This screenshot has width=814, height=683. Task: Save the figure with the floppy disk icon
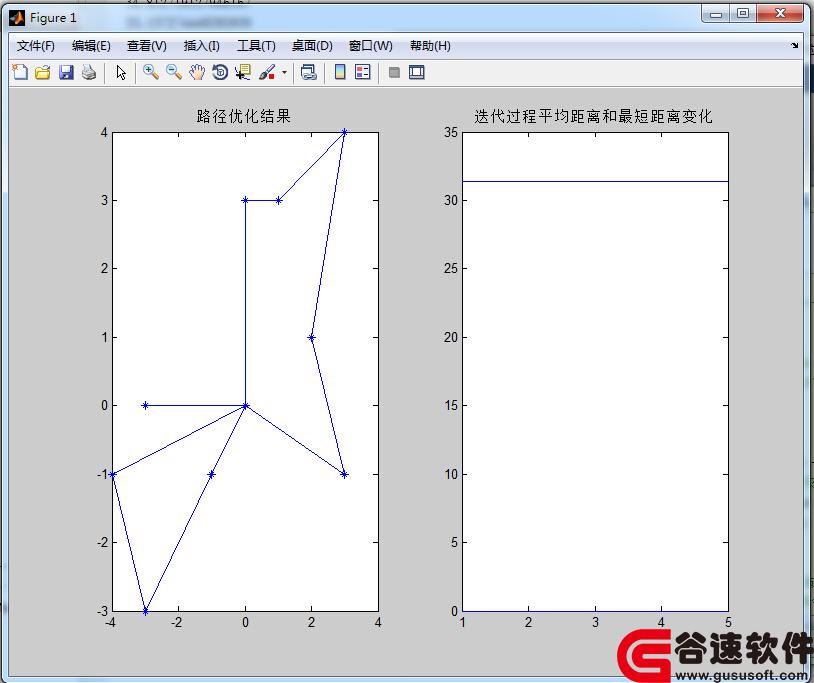click(66, 72)
